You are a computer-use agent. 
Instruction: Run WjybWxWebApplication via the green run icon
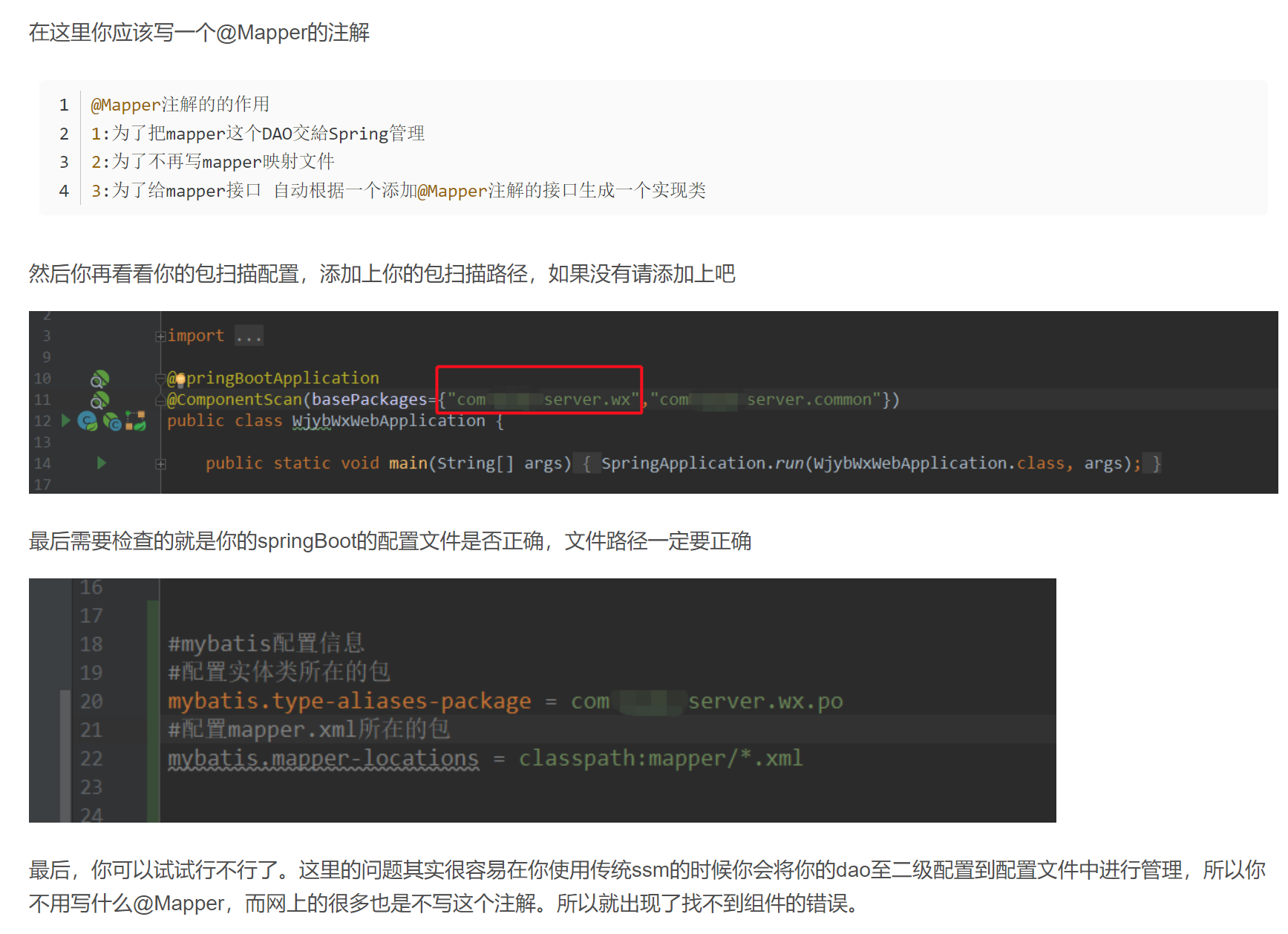66,421
